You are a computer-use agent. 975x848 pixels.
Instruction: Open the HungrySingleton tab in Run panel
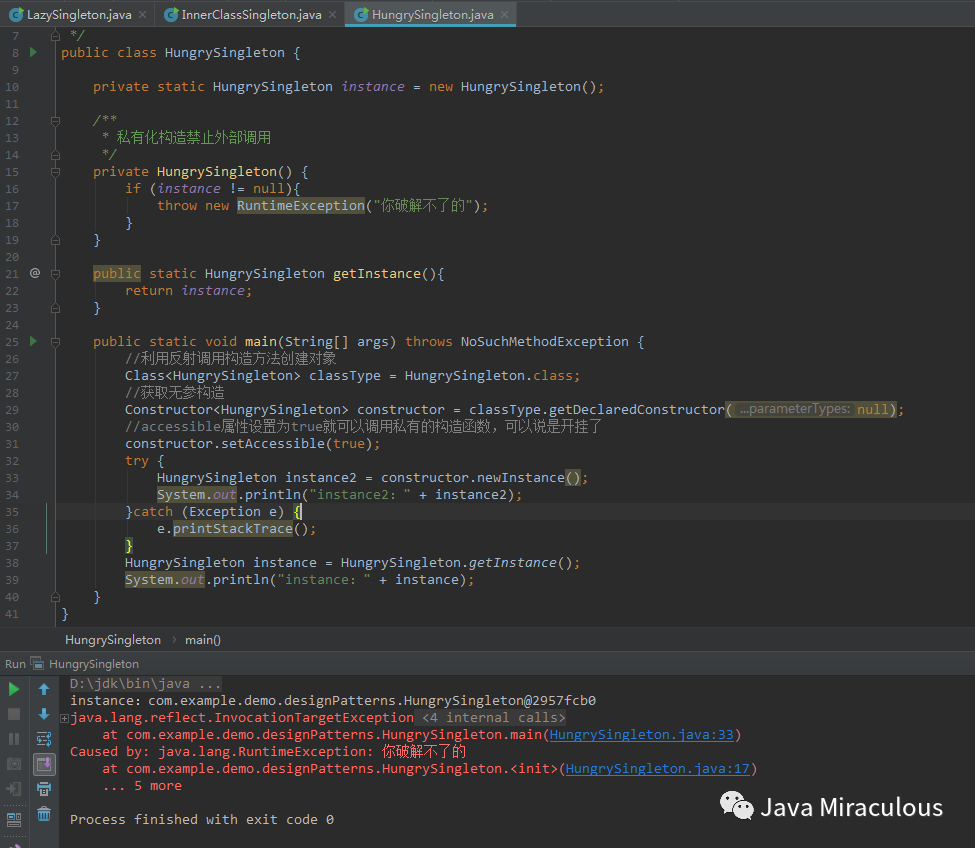(x=94, y=664)
